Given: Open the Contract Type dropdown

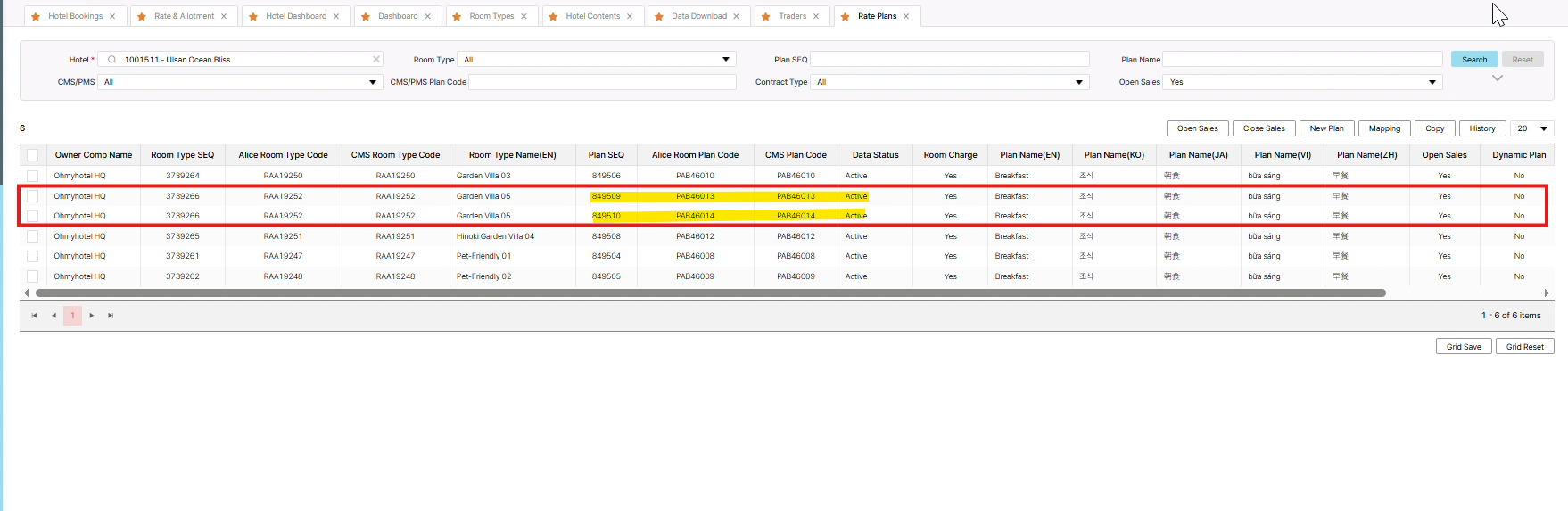Looking at the screenshot, I should click(x=1078, y=82).
